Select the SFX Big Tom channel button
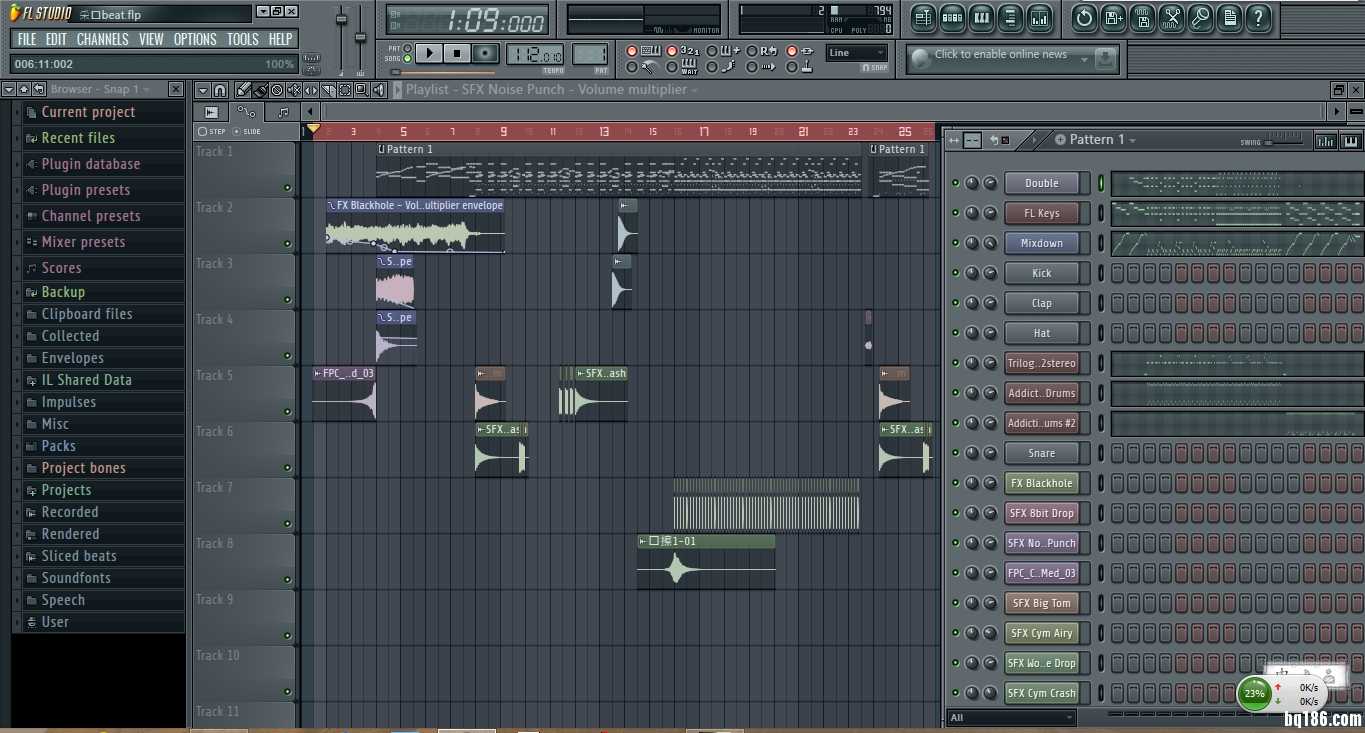The height and width of the screenshot is (733, 1365). [1041, 603]
